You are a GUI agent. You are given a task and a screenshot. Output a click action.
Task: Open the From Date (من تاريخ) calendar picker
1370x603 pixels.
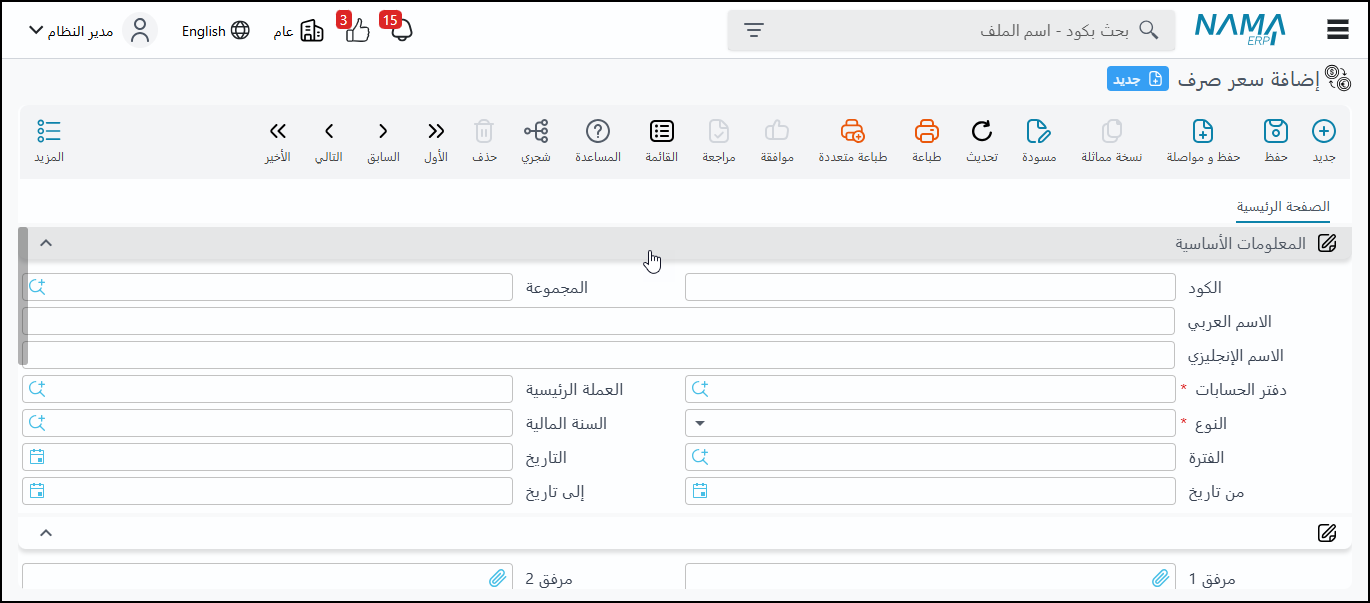pos(700,491)
